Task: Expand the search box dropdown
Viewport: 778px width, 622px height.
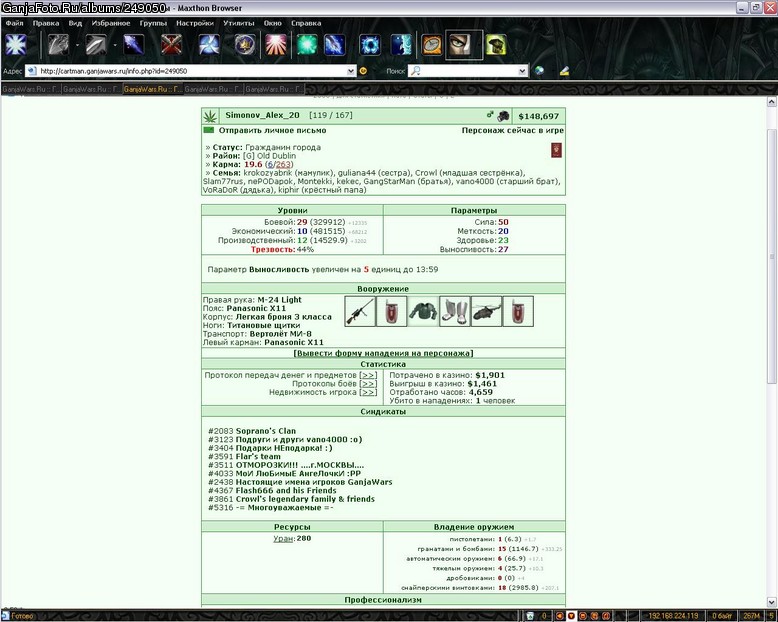Action: point(522,71)
